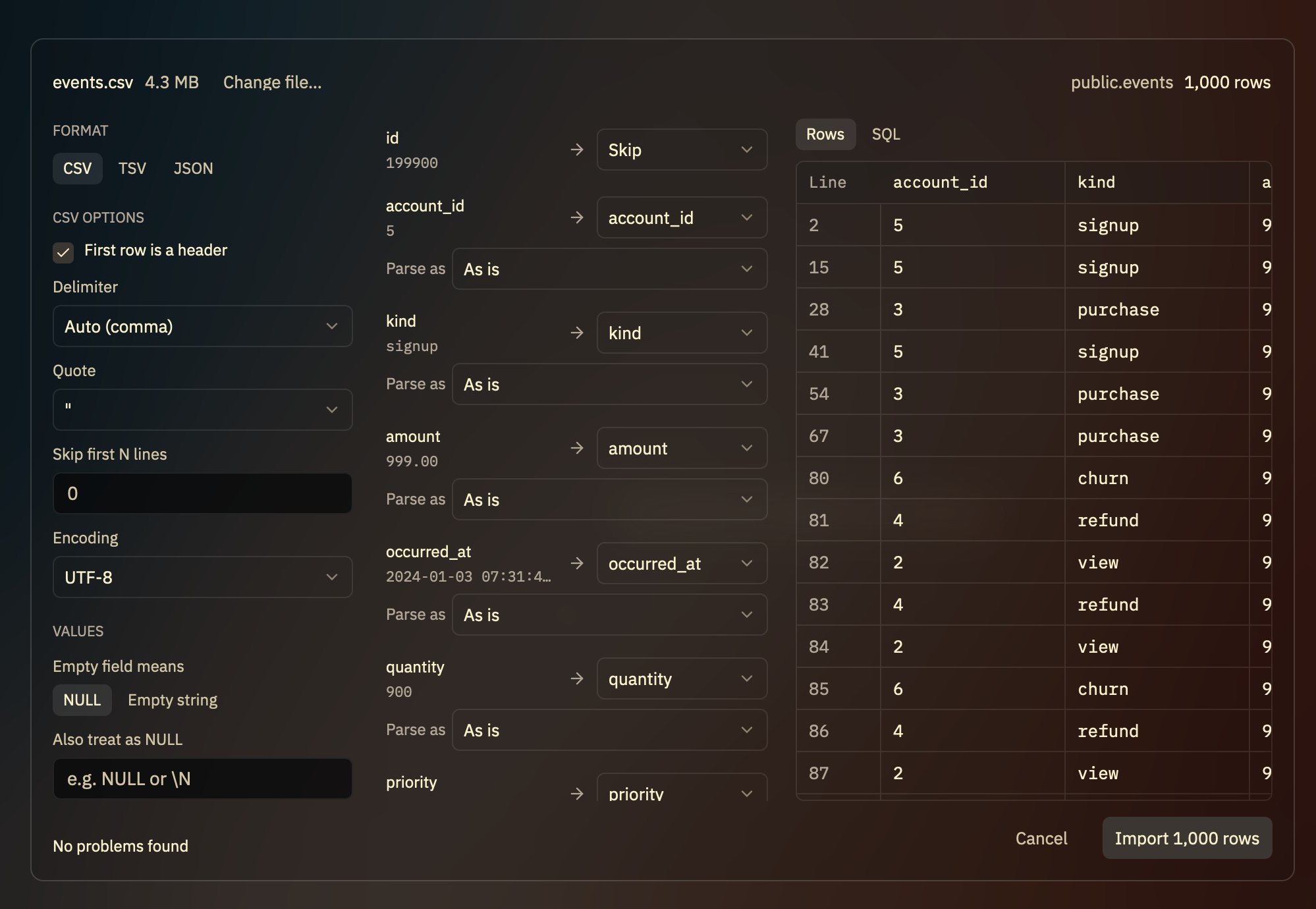Open the Quote character dropdown
Viewport: 1316px width, 909px height.
point(202,410)
